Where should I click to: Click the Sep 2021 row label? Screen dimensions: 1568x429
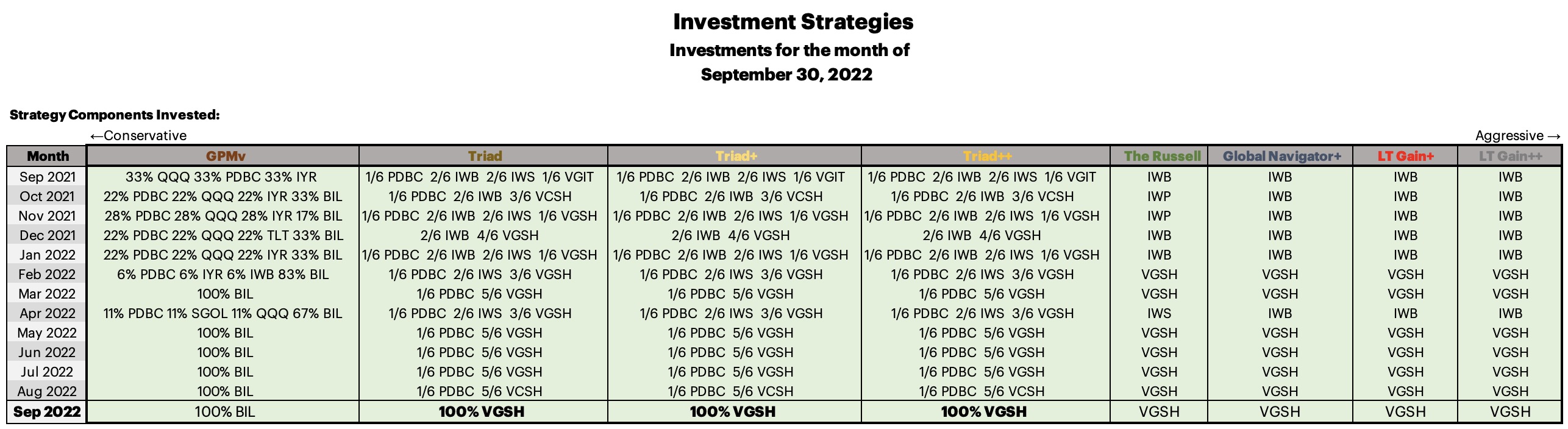[48, 177]
